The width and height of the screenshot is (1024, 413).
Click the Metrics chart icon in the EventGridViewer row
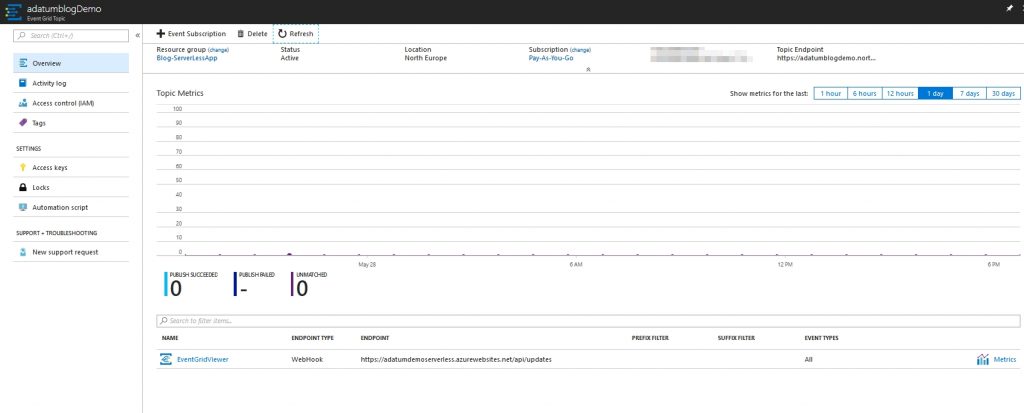983,359
